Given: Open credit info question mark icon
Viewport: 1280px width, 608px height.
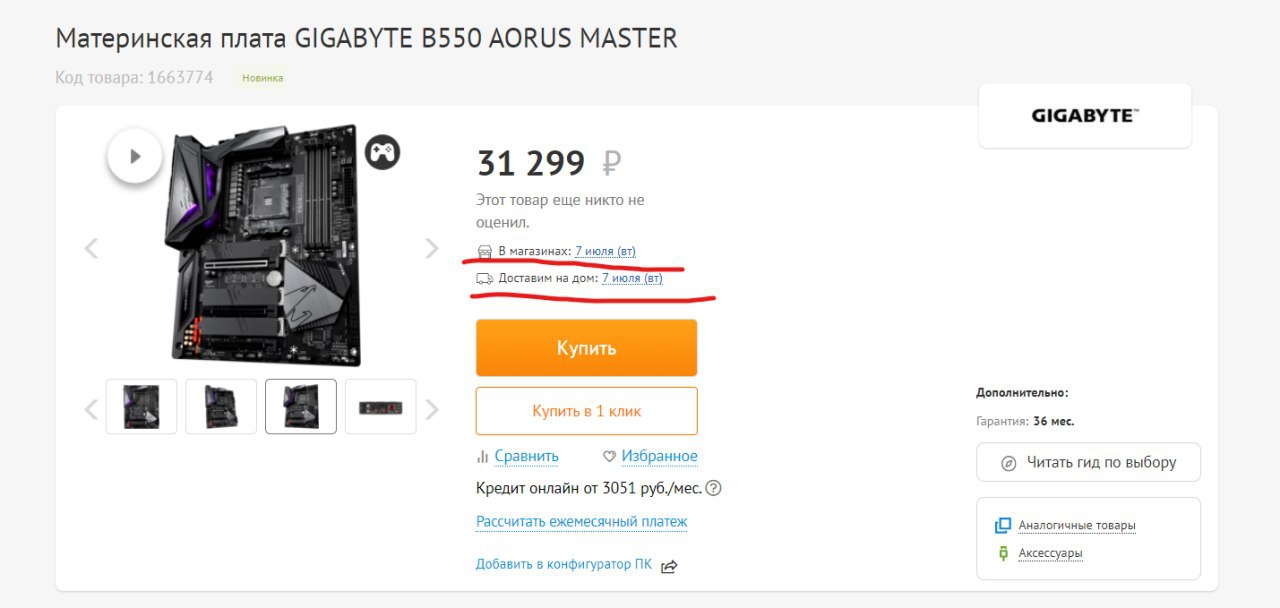Looking at the screenshot, I should [x=713, y=489].
